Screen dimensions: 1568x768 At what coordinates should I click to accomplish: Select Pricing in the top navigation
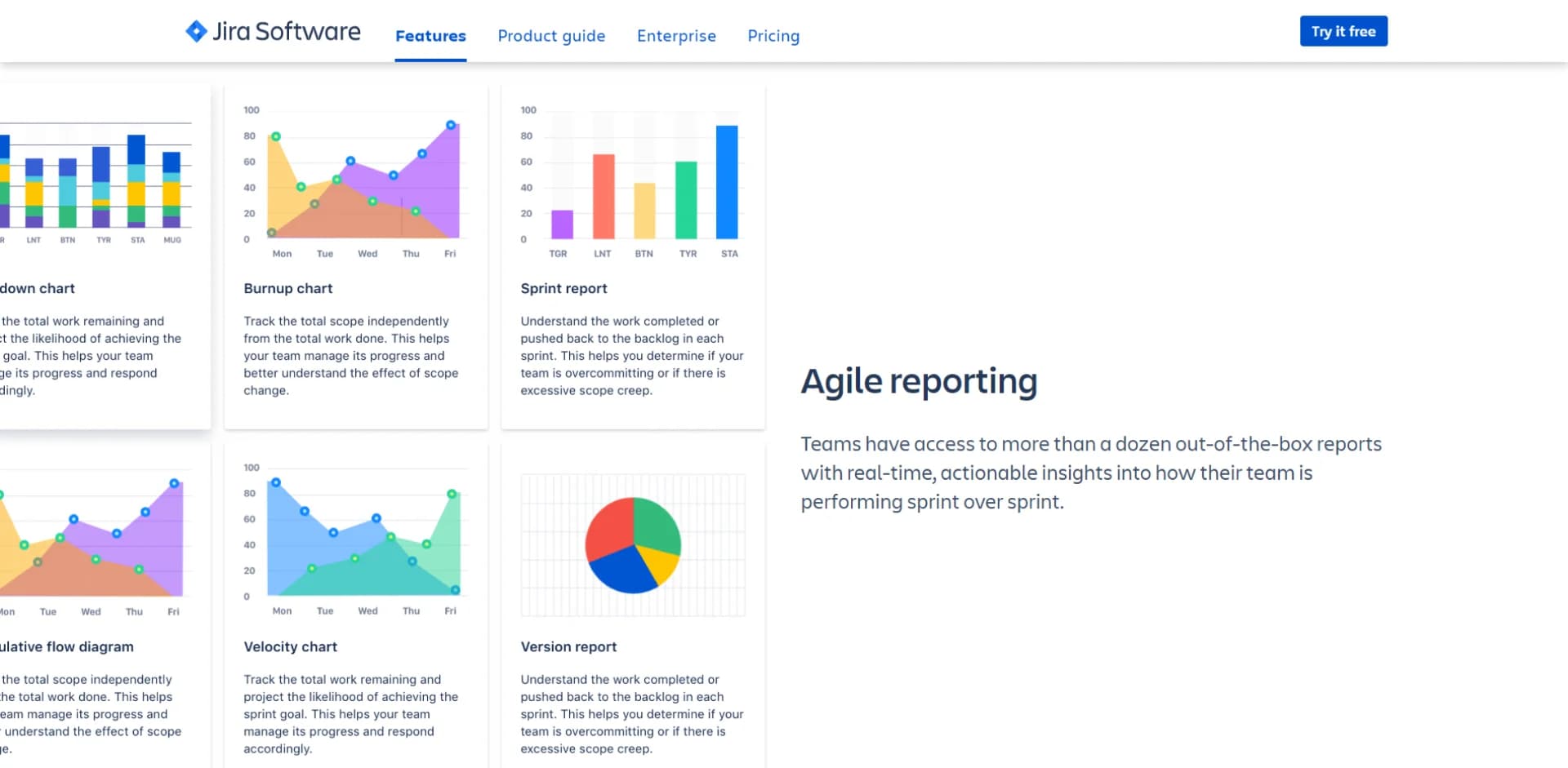773,36
